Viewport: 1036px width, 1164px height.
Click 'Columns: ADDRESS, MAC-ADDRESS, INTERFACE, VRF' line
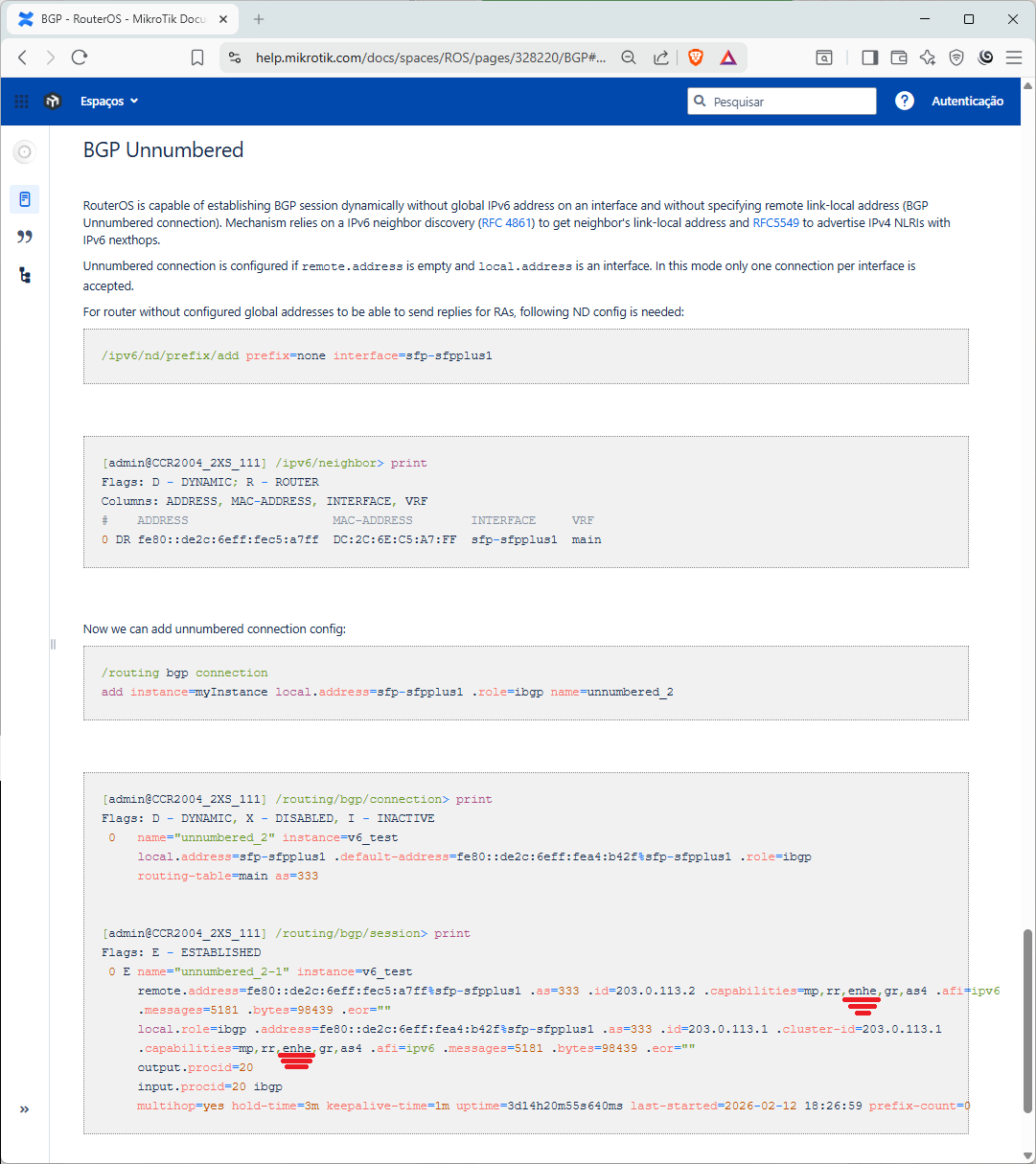tap(265, 501)
